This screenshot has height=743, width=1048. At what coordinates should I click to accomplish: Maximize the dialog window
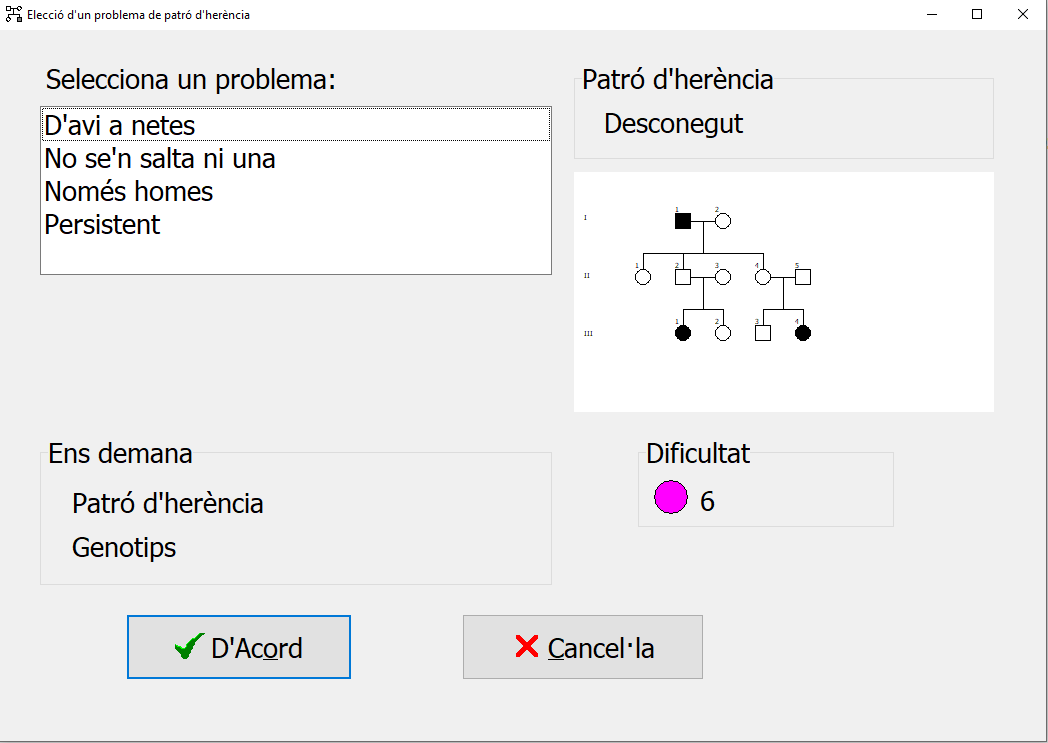[977, 14]
